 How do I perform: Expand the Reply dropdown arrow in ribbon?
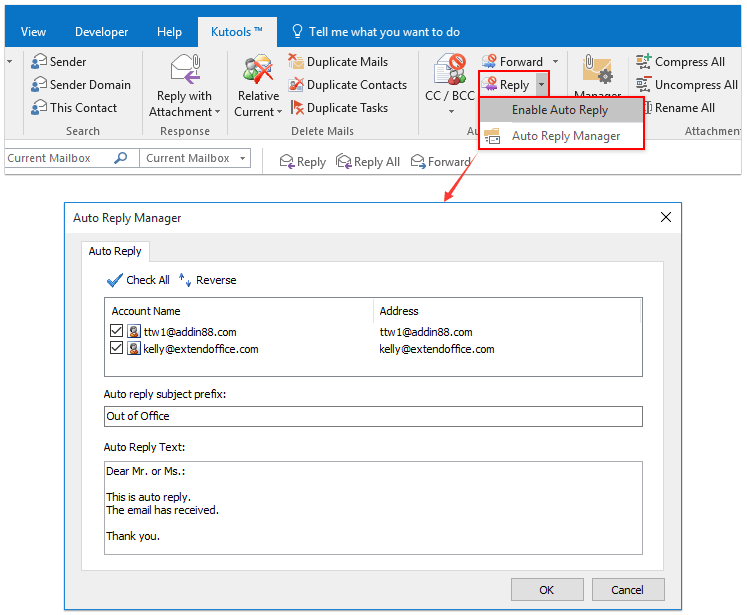pyautogui.click(x=541, y=86)
